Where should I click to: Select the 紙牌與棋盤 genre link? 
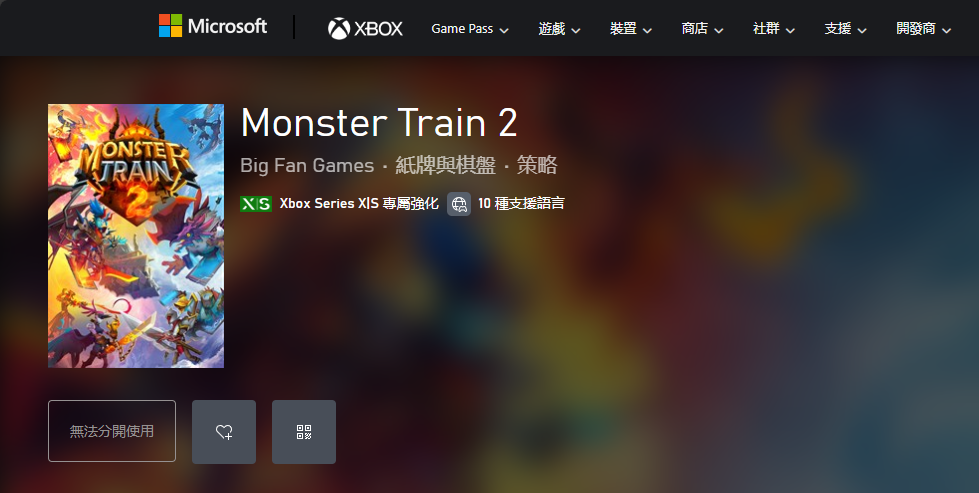(445, 165)
